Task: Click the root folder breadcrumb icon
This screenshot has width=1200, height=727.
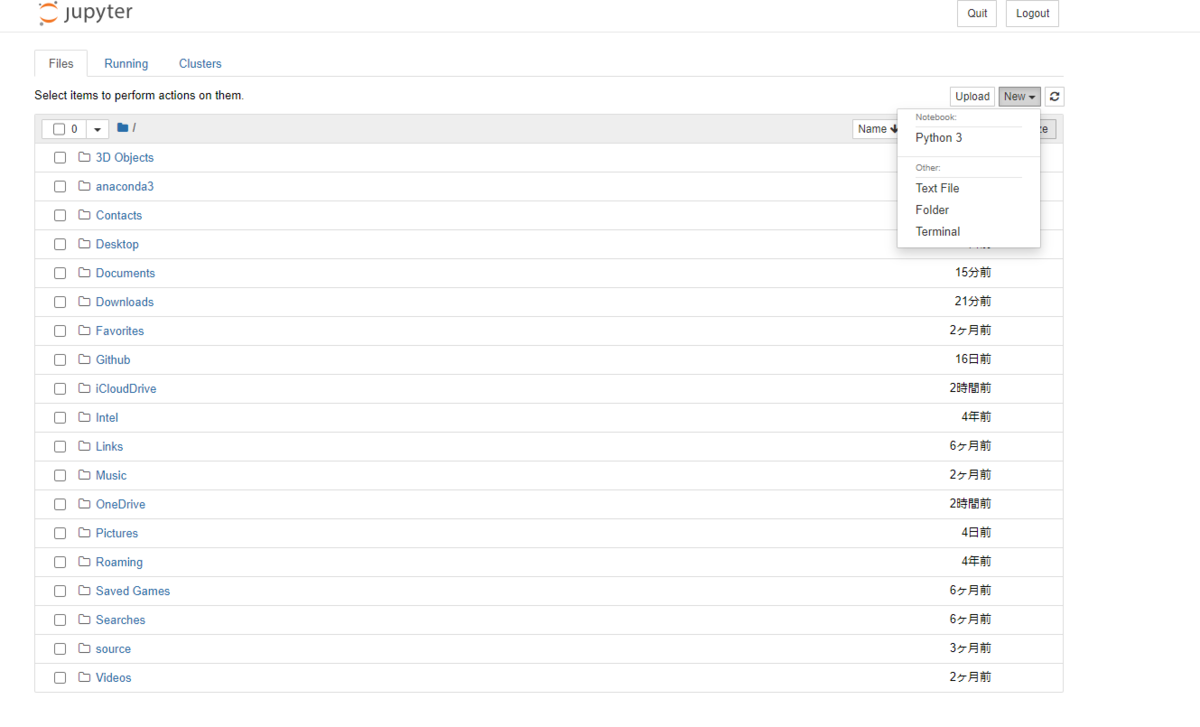Action: pyautogui.click(x=123, y=128)
